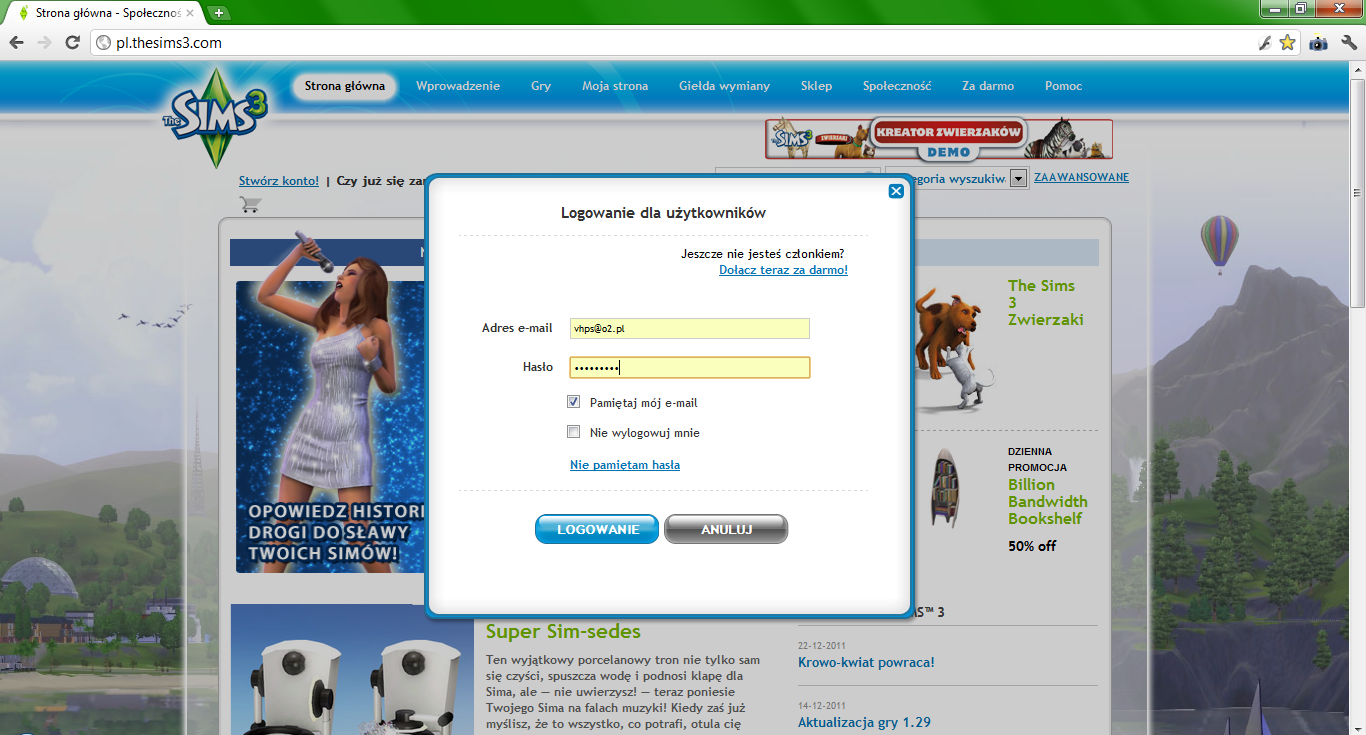Click the singer promo image

(x=331, y=403)
